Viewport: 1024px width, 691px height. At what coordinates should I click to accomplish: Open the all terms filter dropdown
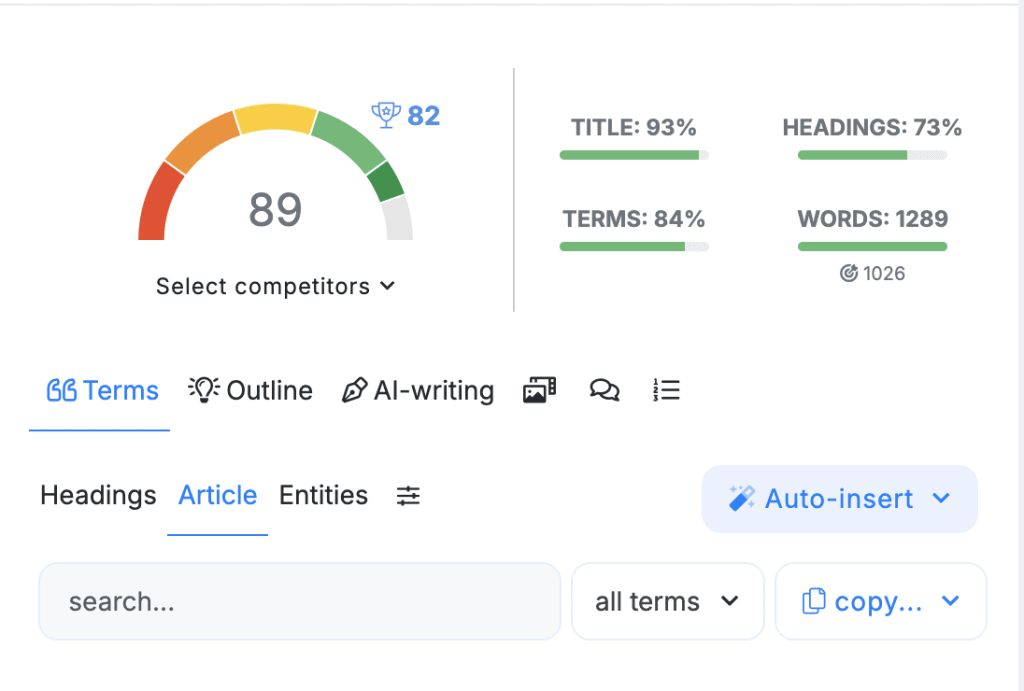667,601
